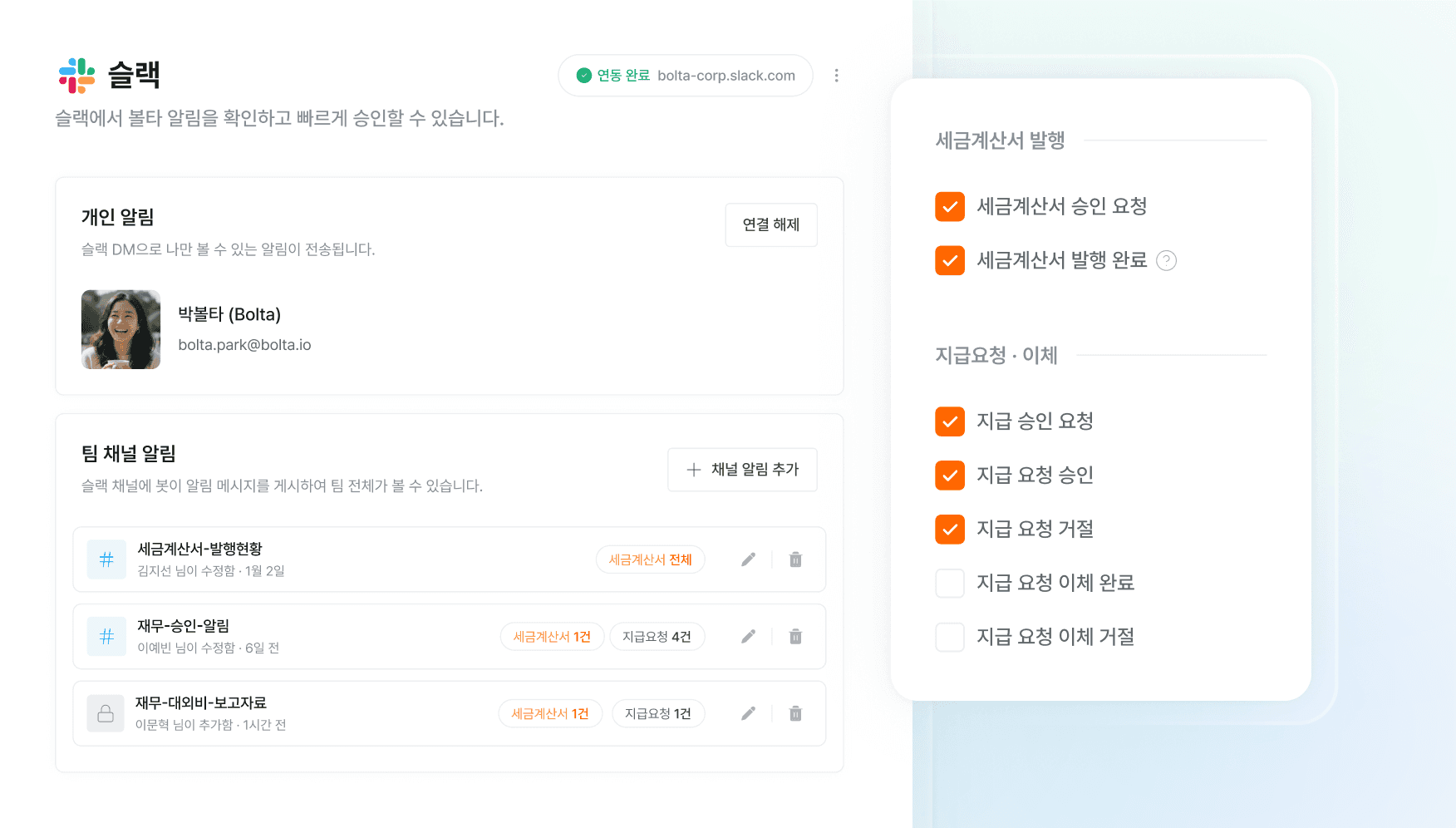Click the email bolta.park@bolta.io

coord(244,345)
